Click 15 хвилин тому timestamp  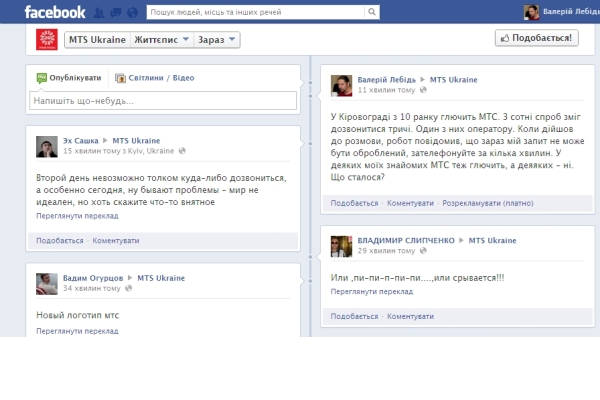click(x=91, y=151)
